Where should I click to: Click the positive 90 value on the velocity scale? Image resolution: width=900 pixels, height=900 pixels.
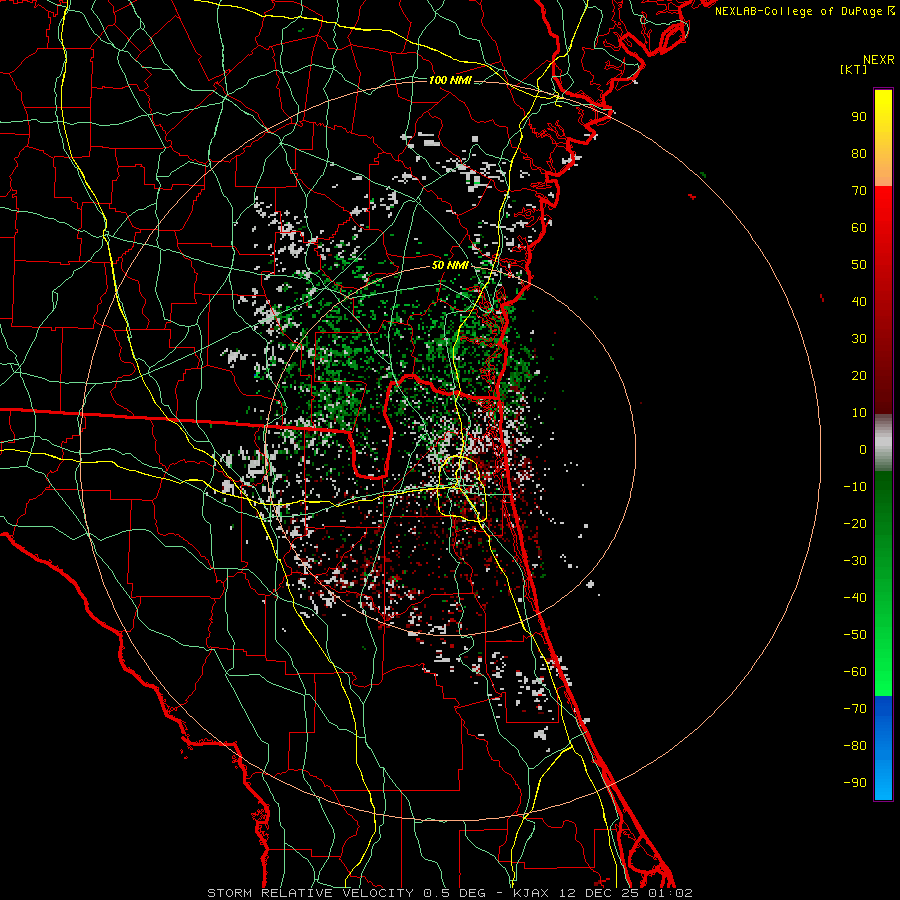coord(859,117)
